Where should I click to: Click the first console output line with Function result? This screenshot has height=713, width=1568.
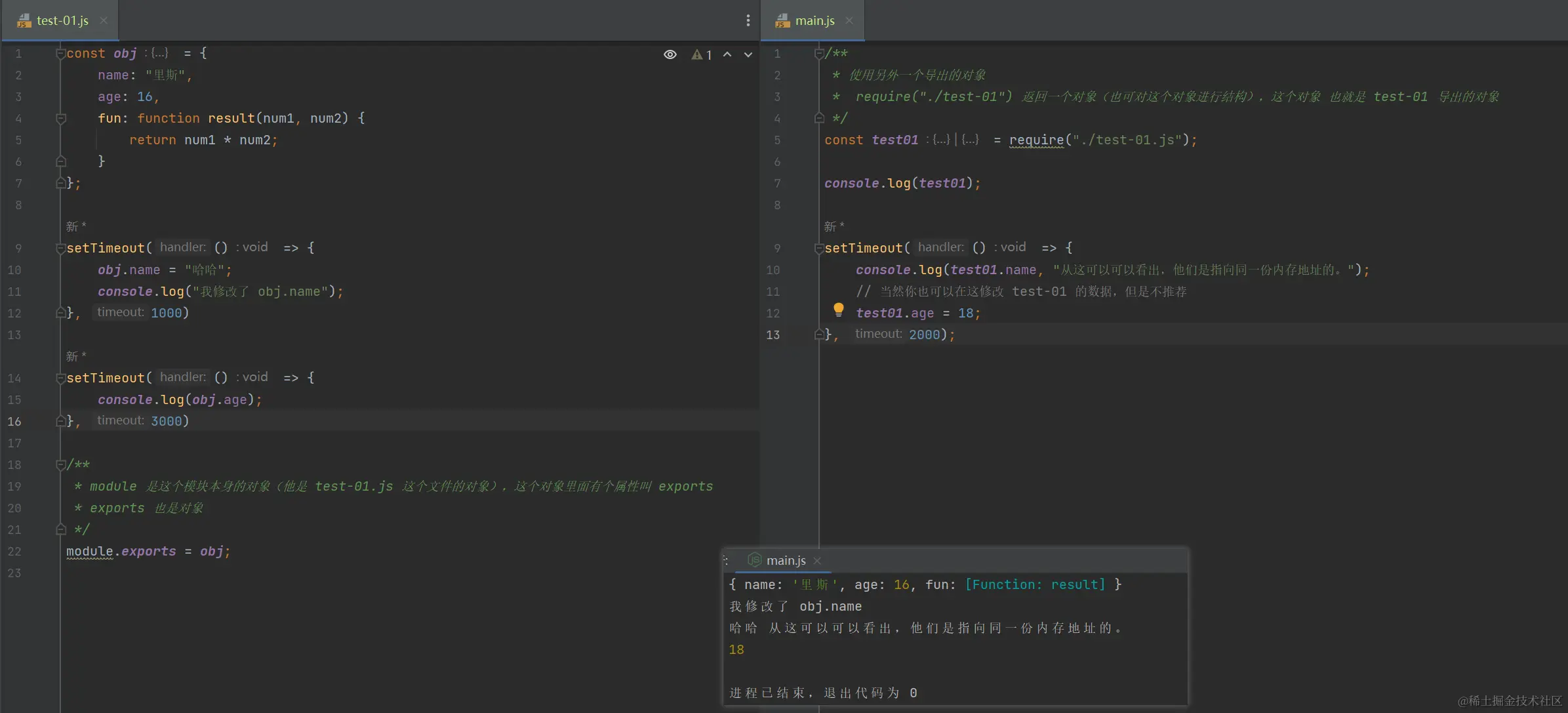(925, 584)
